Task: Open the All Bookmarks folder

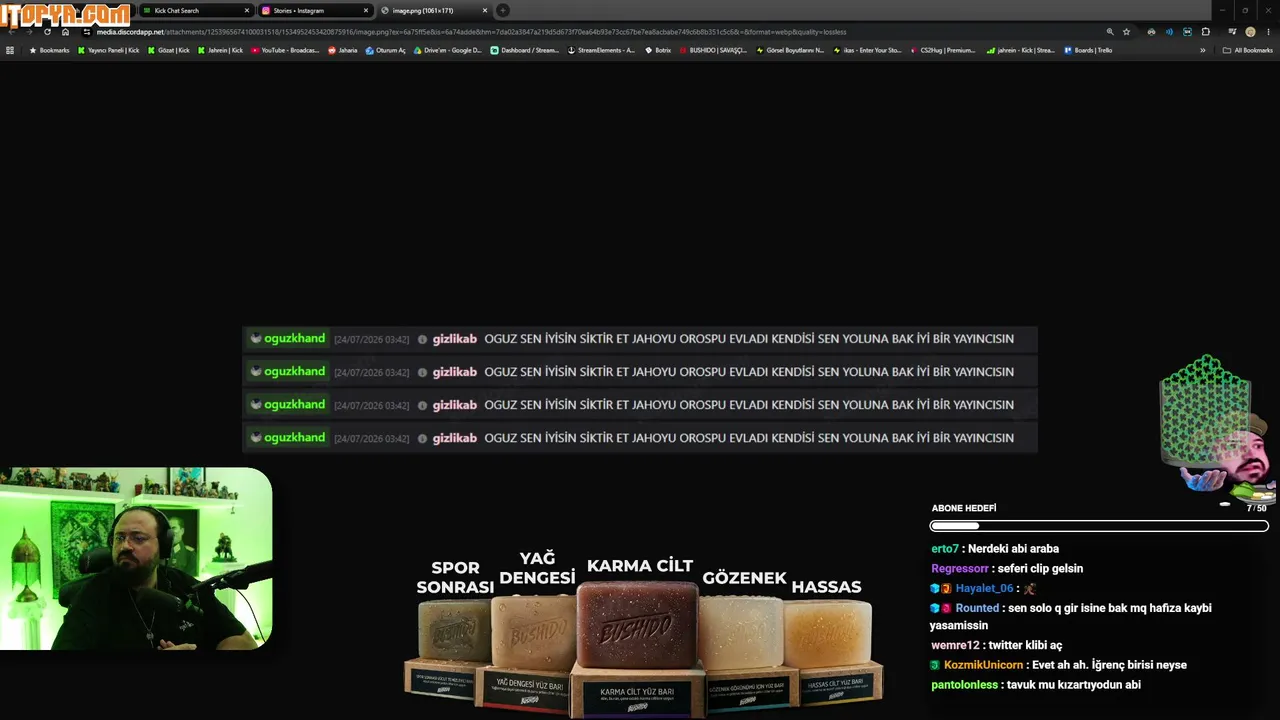Action: [1247, 50]
